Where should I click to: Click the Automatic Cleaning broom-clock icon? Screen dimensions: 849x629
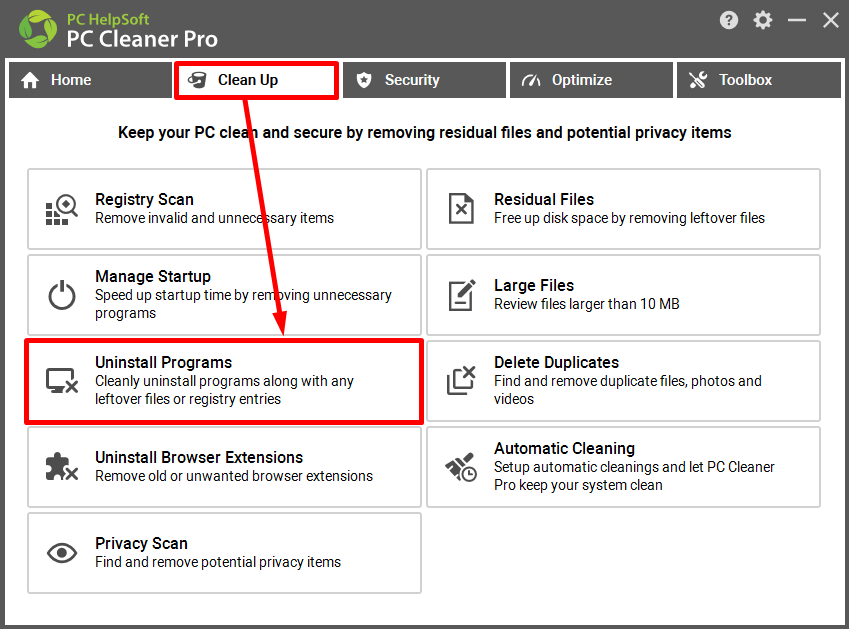point(461,467)
